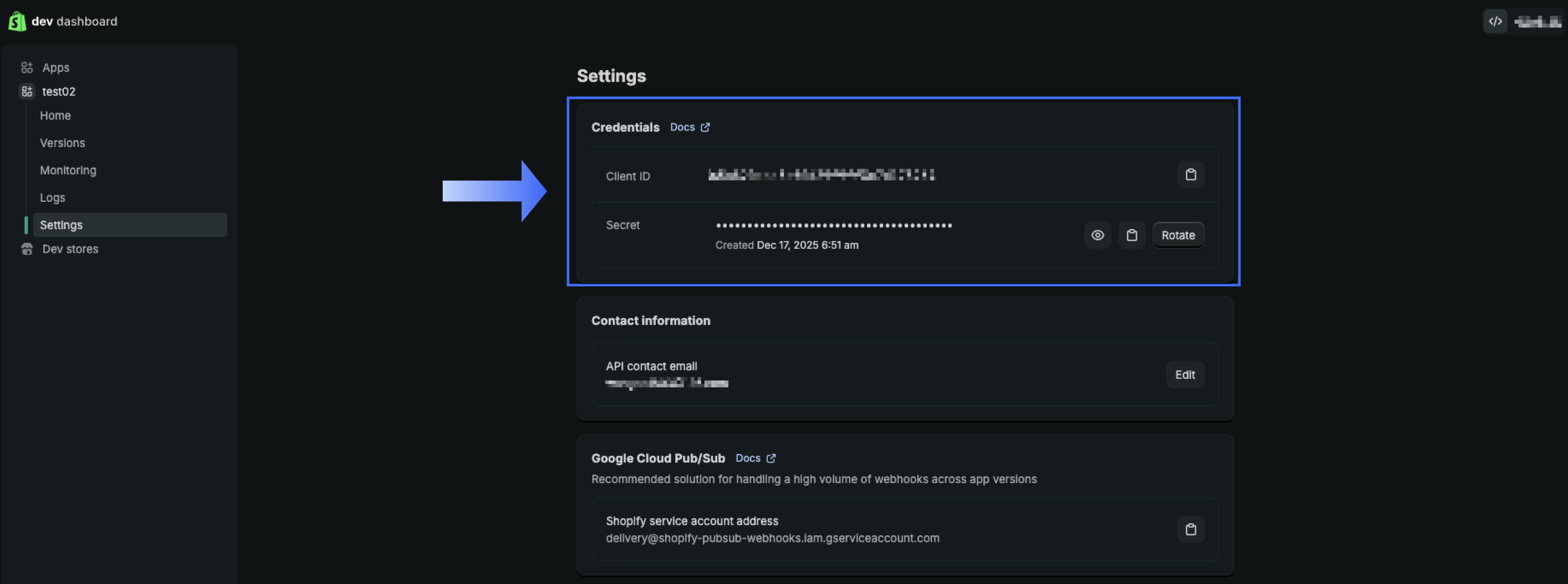Open the Home page in sidebar

coord(55,115)
